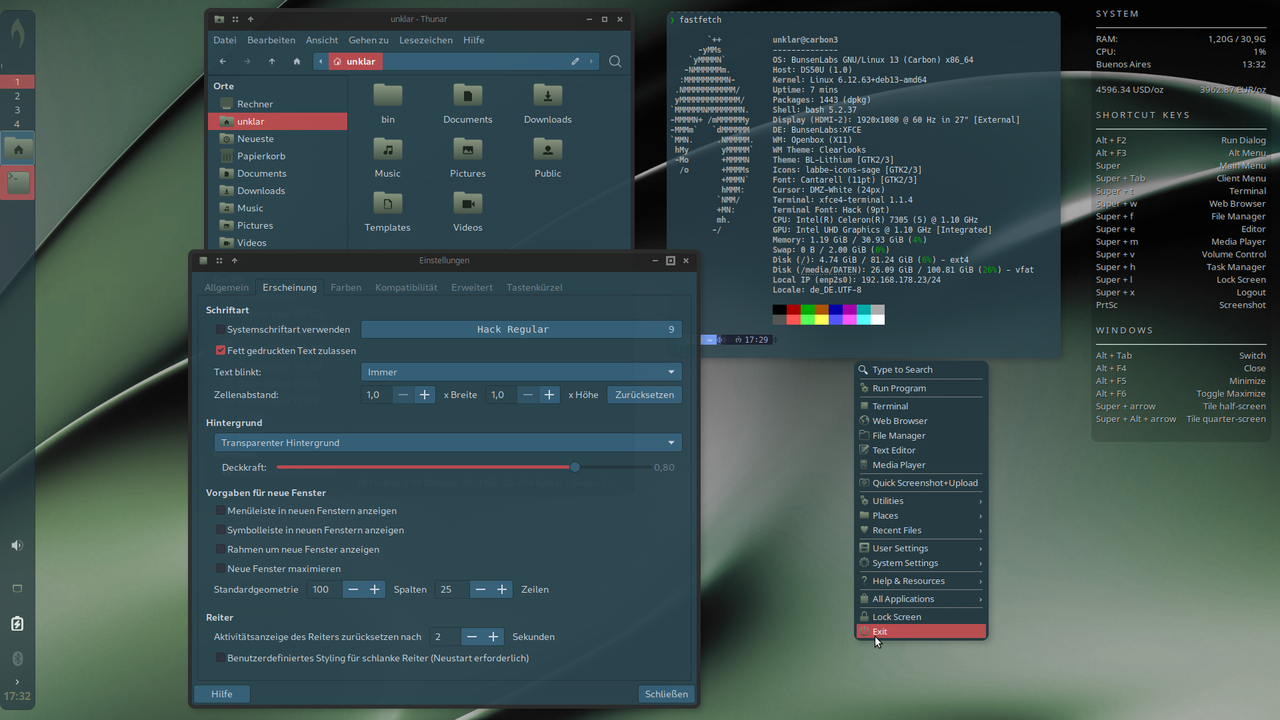Click the pencil edit-path icon in Thunar
The image size is (1280, 720).
[x=575, y=61]
